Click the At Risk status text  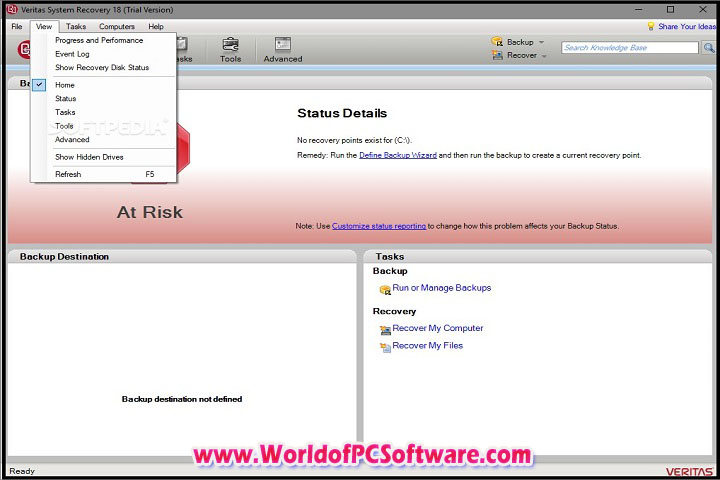click(x=150, y=212)
